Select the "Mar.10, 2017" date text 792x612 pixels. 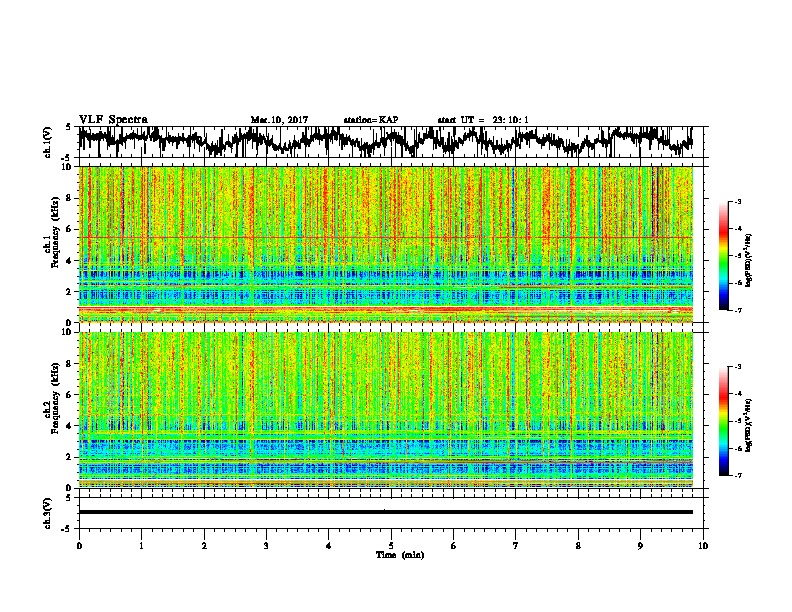(279, 120)
